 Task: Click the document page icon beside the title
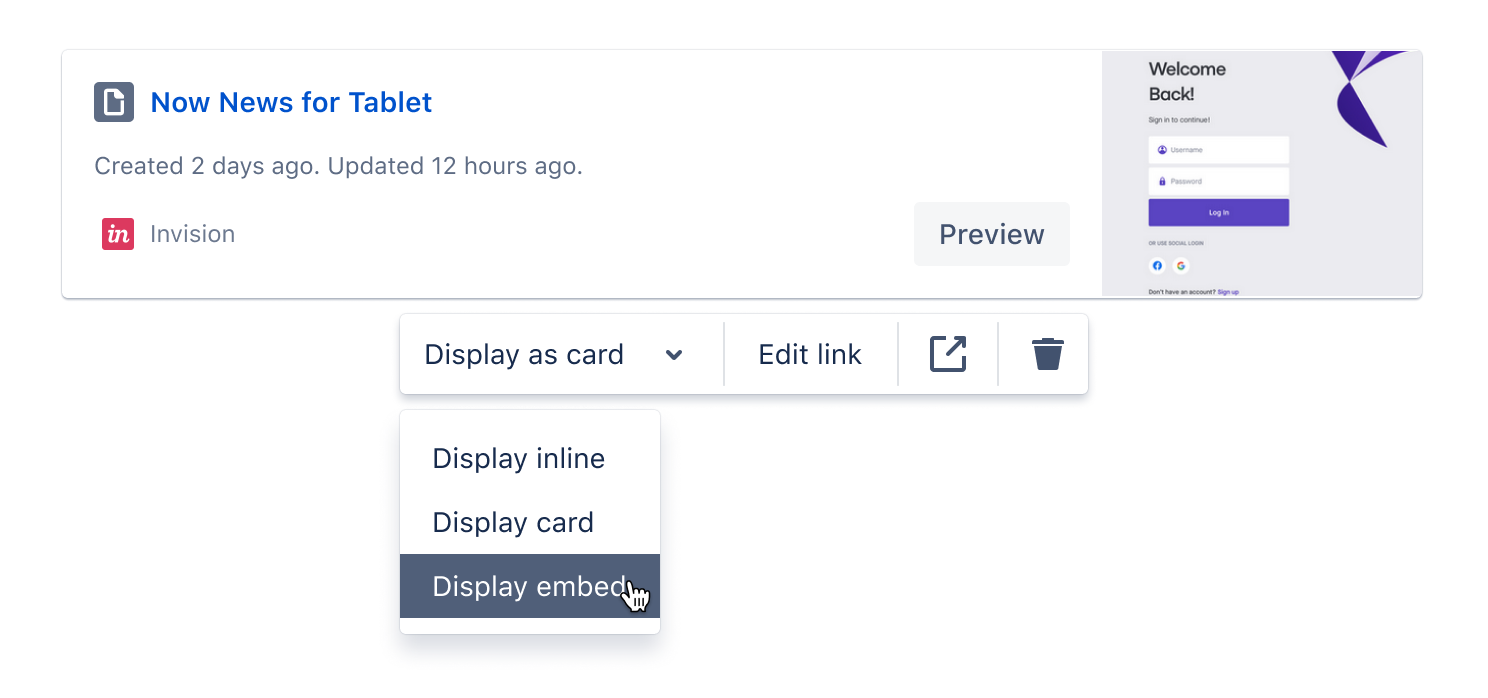pyautogui.click(x=114, y=101)
